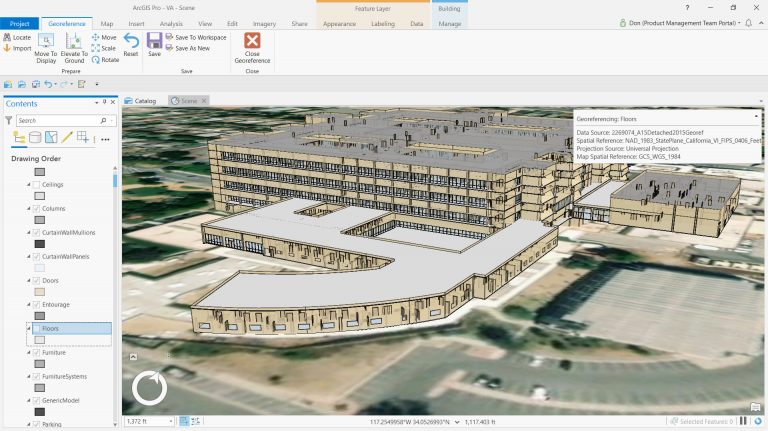The image size is (768, 431).
Task: Click the refresh icon in status bar
Action: (758, 421)
